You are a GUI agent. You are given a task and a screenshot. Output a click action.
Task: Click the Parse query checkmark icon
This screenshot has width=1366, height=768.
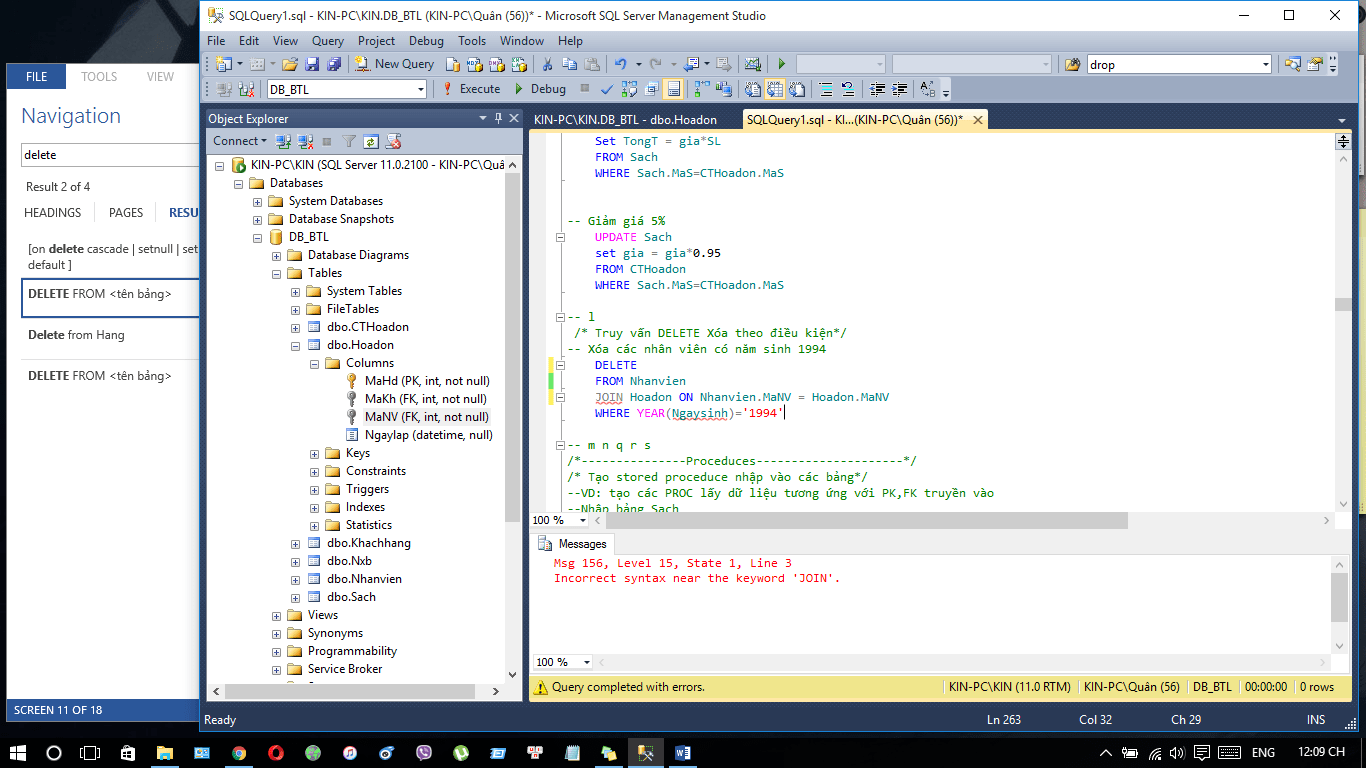pyautogui.click(x=606, y=89)
